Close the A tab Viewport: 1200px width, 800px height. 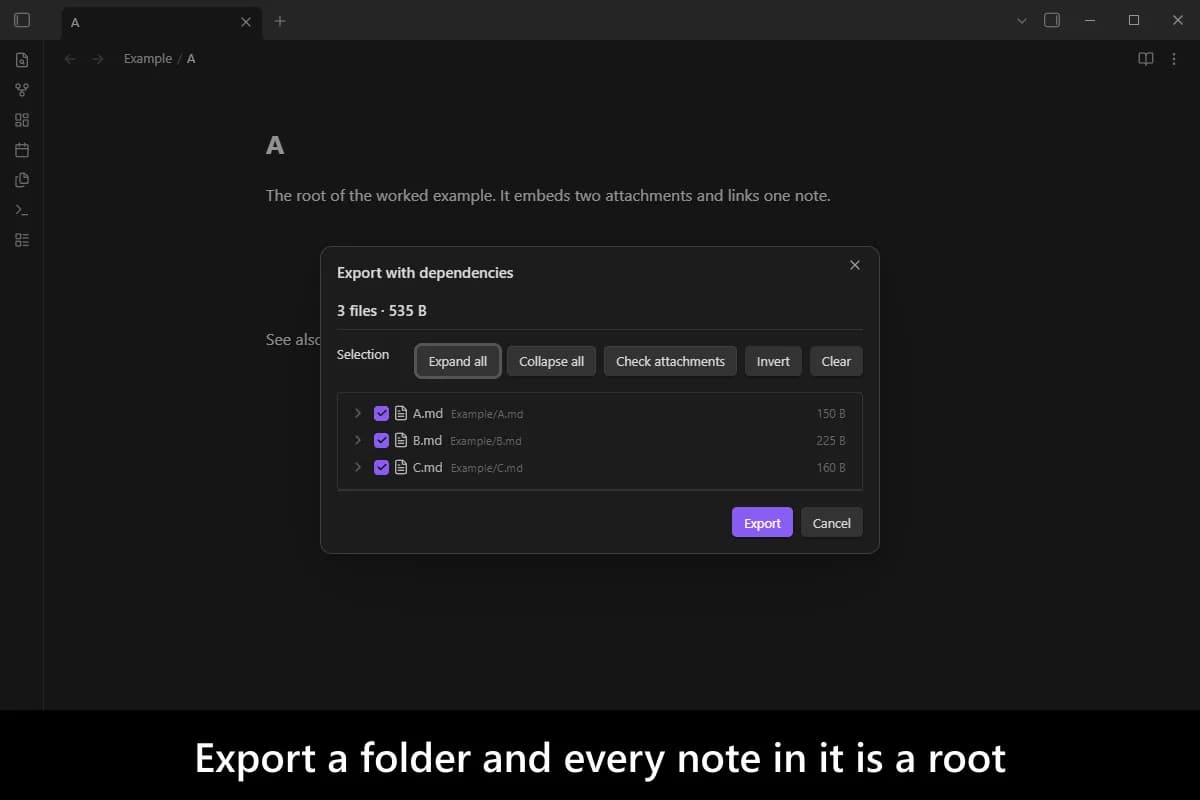[x=246, y=21]
